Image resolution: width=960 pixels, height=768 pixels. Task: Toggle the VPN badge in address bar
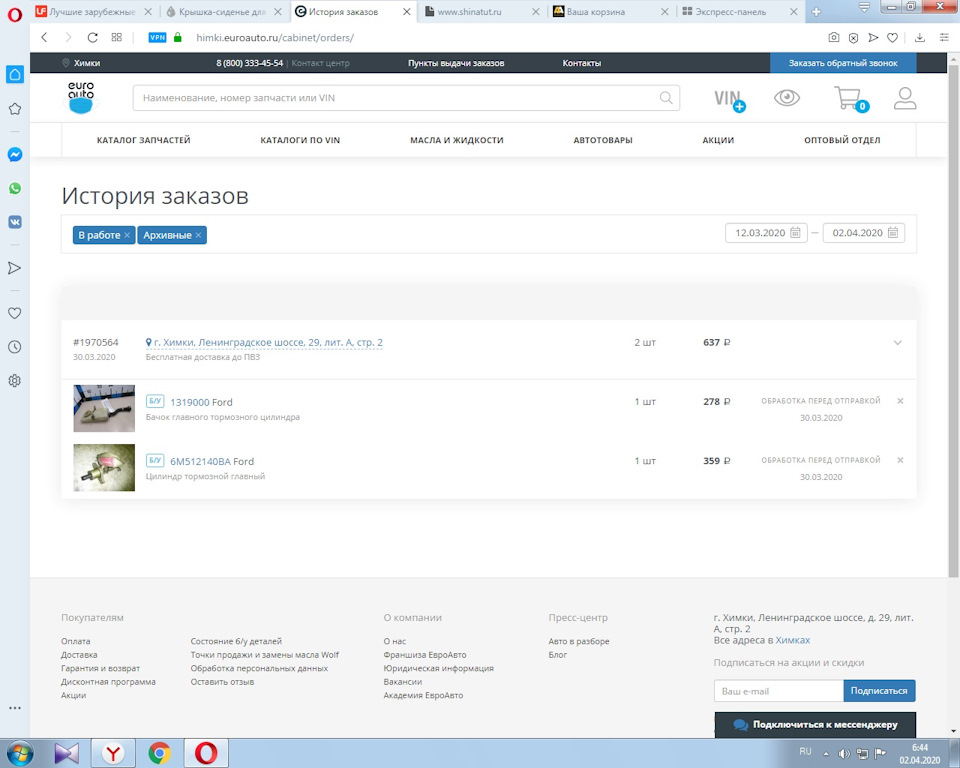[x=157, y=37]
